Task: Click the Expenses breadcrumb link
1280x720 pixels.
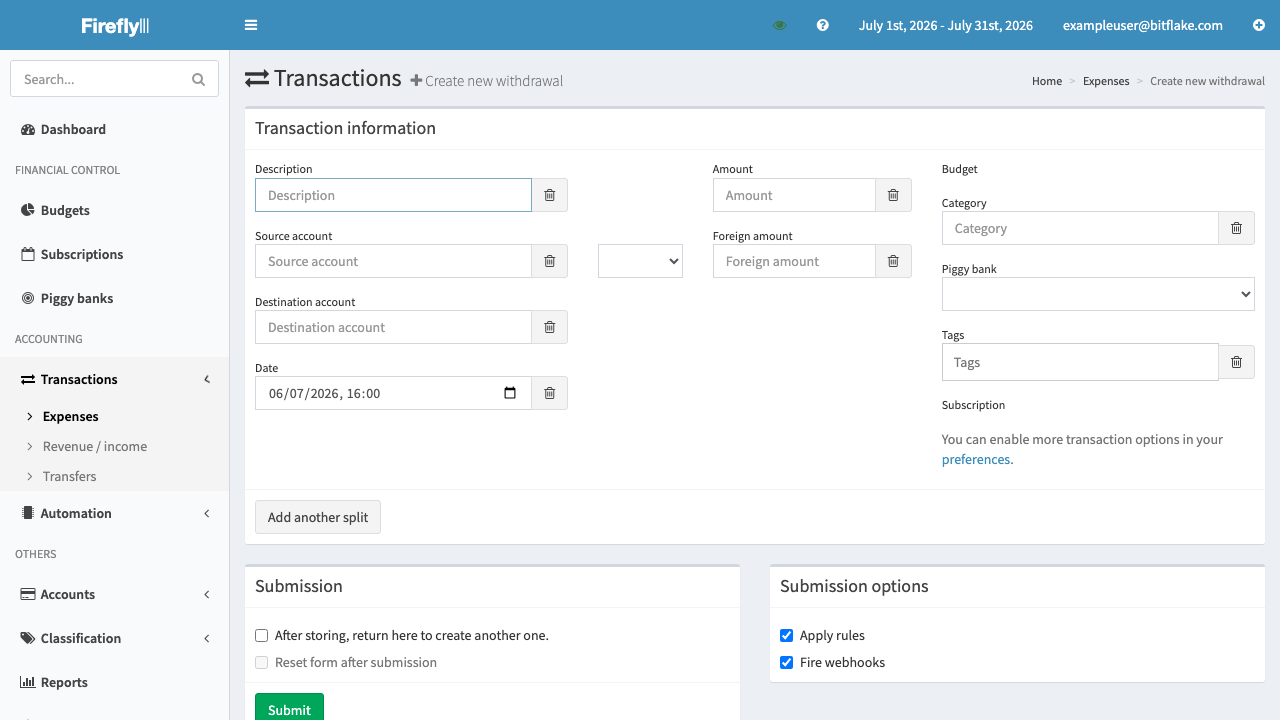Action: [1106, 81]
